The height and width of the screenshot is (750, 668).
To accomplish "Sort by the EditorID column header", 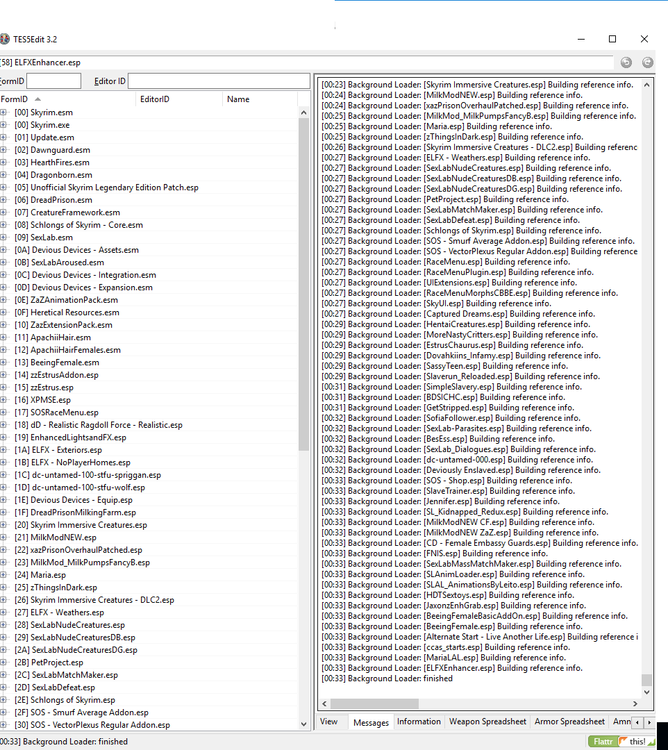I will click(x=179, y=99).
